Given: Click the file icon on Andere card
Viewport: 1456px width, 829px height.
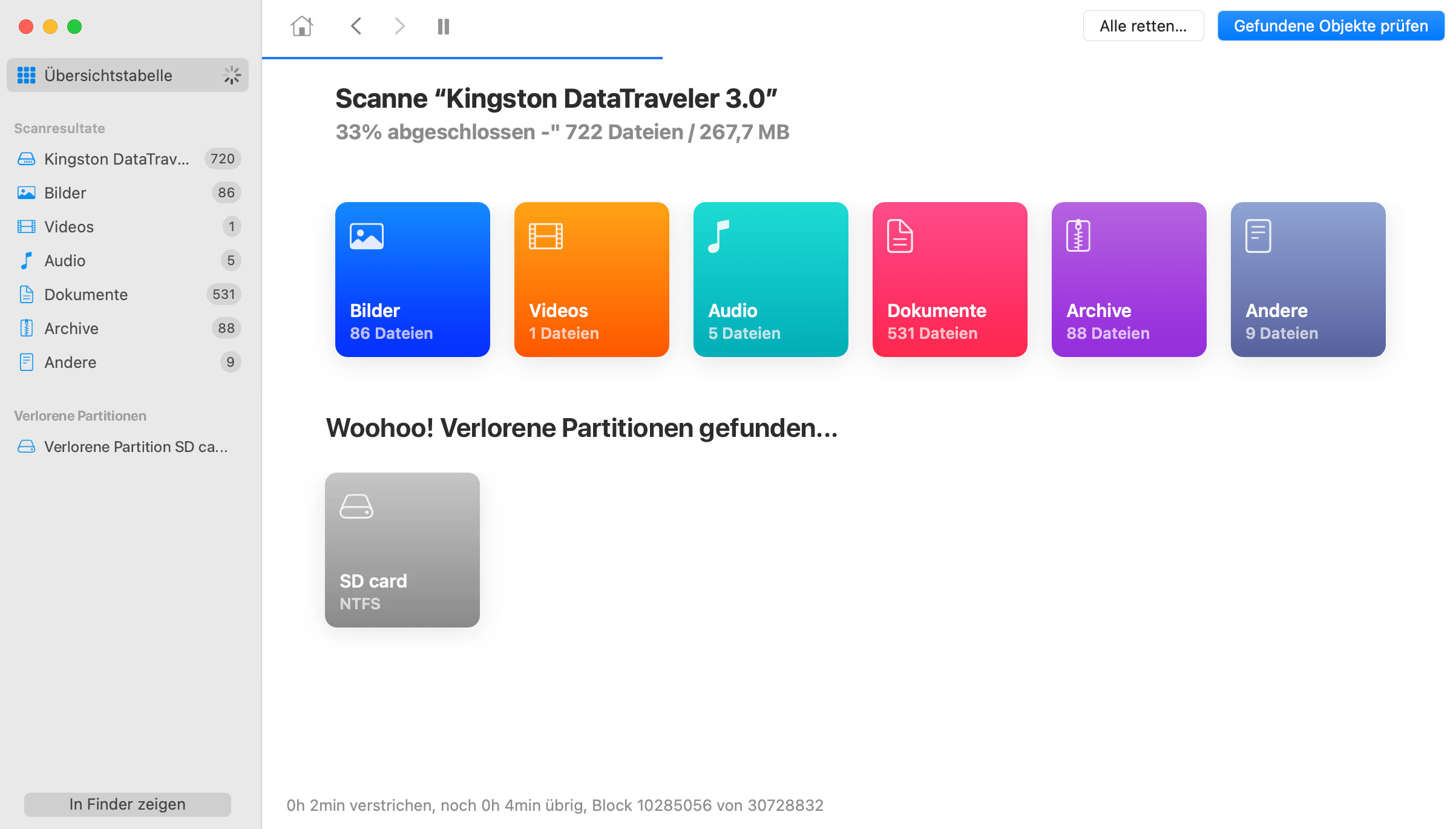Looking at the screenshot, I should pyautogui.click(x=1258, y=236).
